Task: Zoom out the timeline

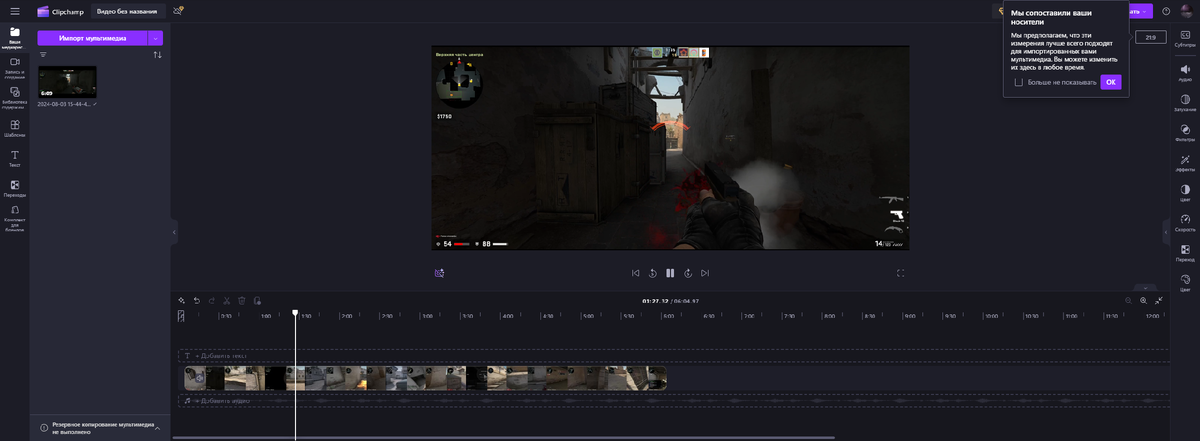Action: click(x=1129, y=300)
